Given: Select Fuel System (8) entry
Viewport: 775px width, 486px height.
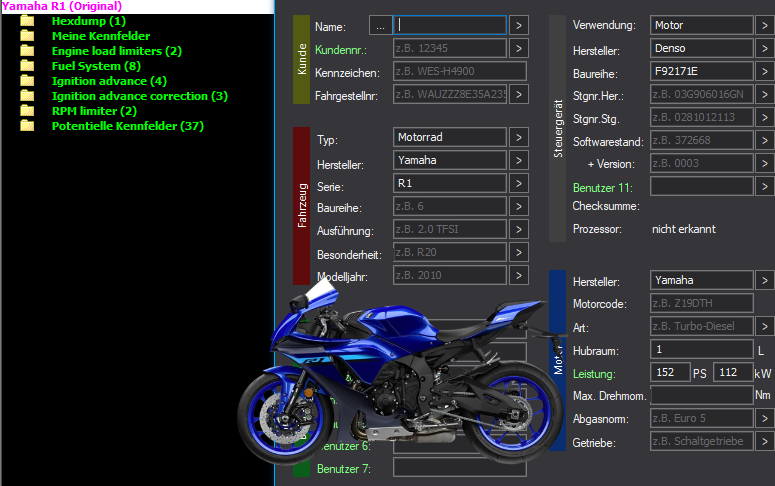Looking at the screenshot, I should tap(96, 66).
